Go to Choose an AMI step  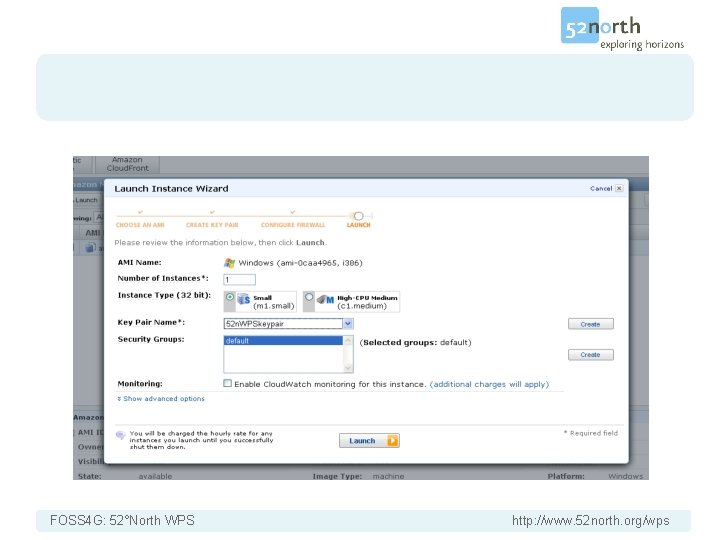coord(140,225)
